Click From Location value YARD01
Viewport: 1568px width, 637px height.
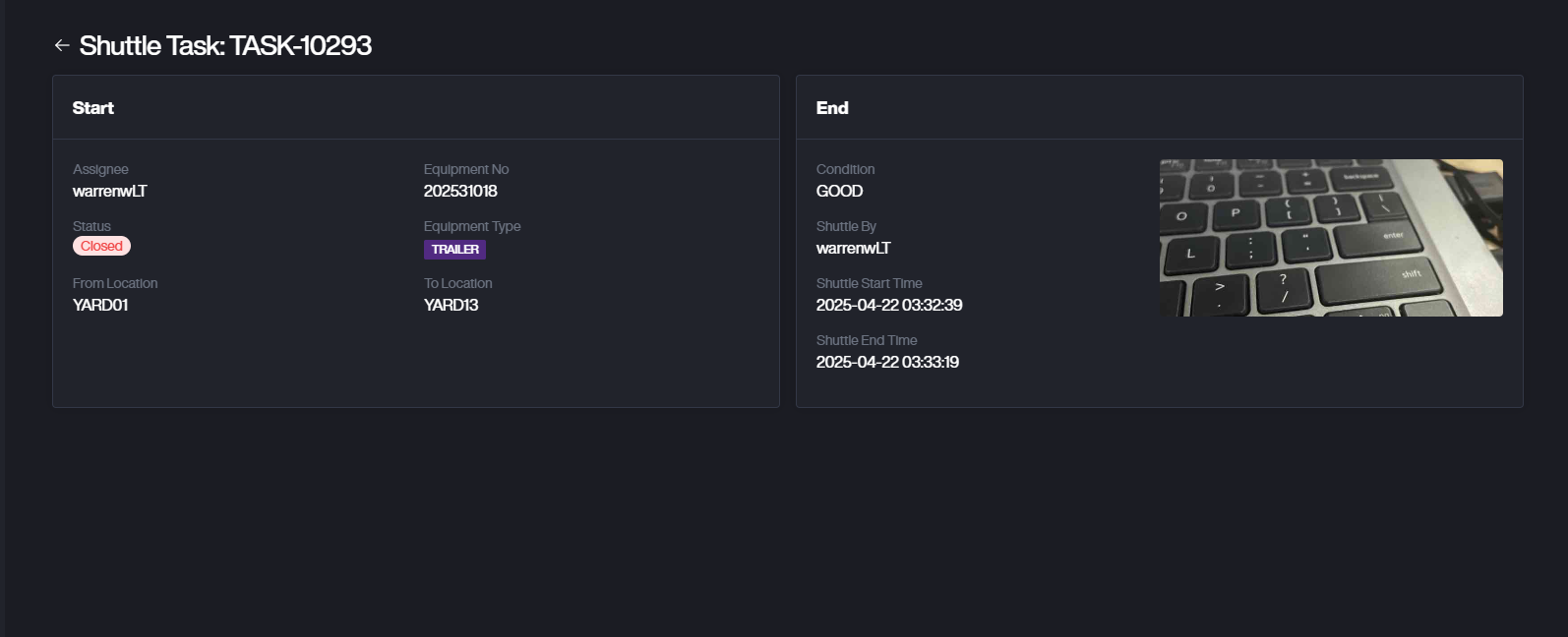click(100, 305)
